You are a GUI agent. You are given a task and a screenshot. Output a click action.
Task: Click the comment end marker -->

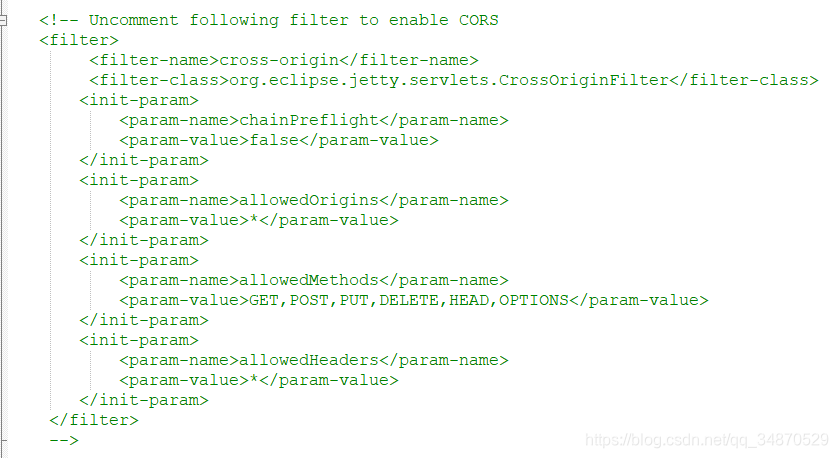coord(64,440)
